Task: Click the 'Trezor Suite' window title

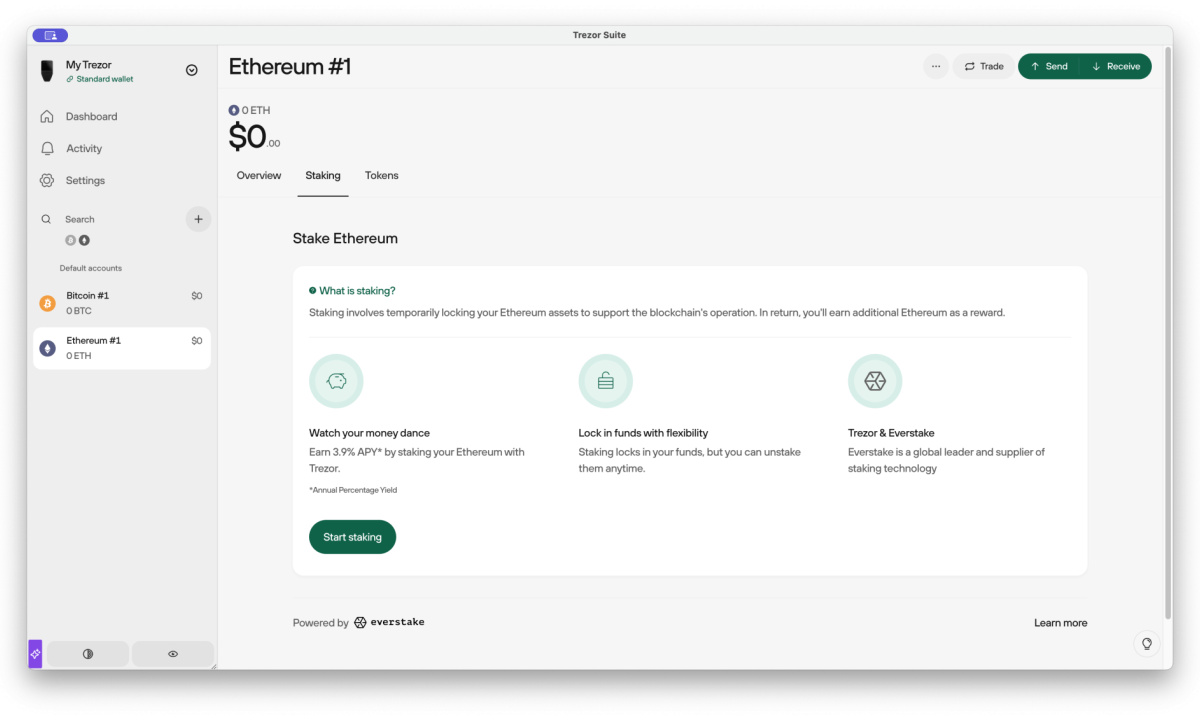Action: [x=600, y=35]
